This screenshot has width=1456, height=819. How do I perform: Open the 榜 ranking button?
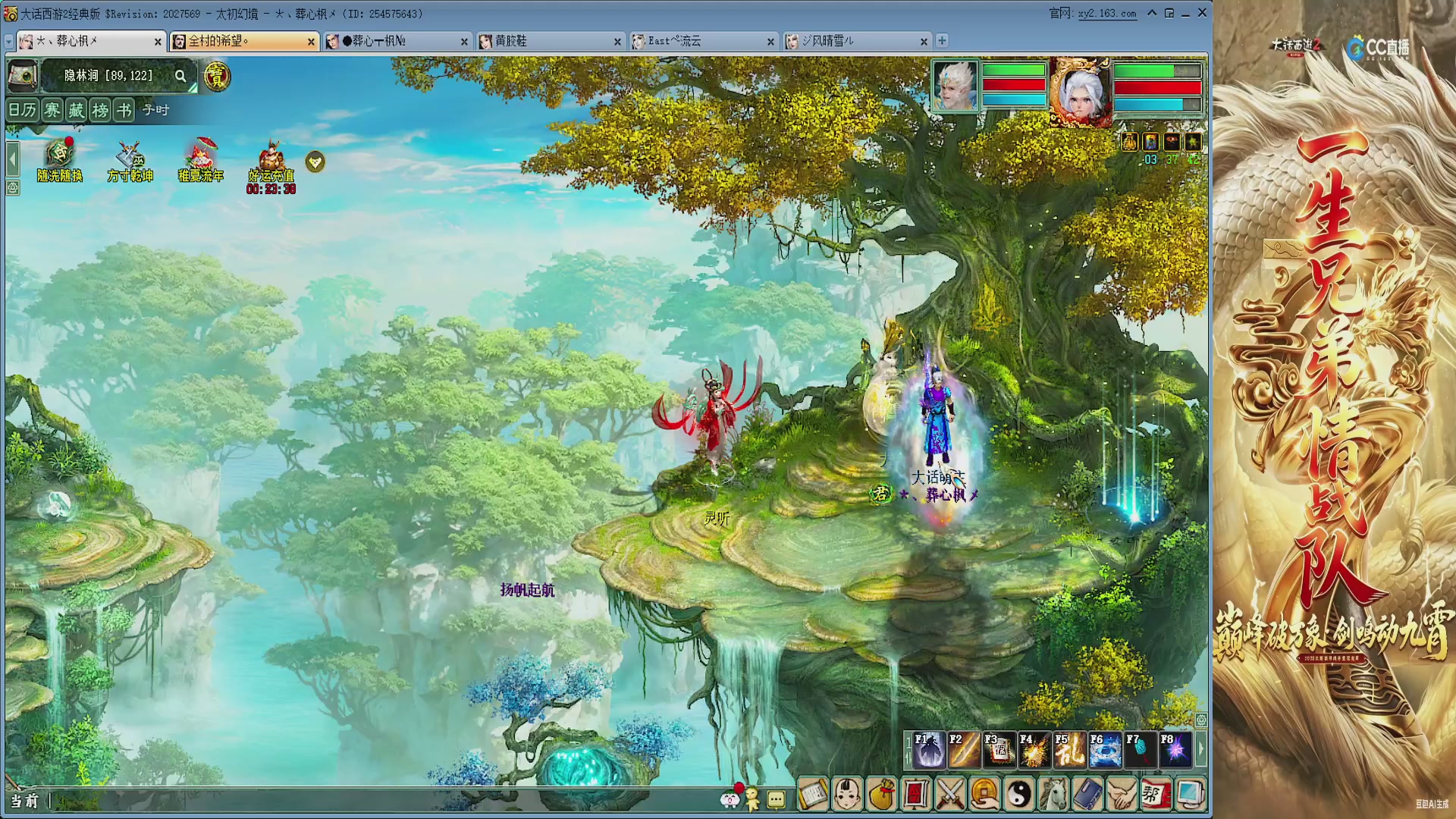100,110
